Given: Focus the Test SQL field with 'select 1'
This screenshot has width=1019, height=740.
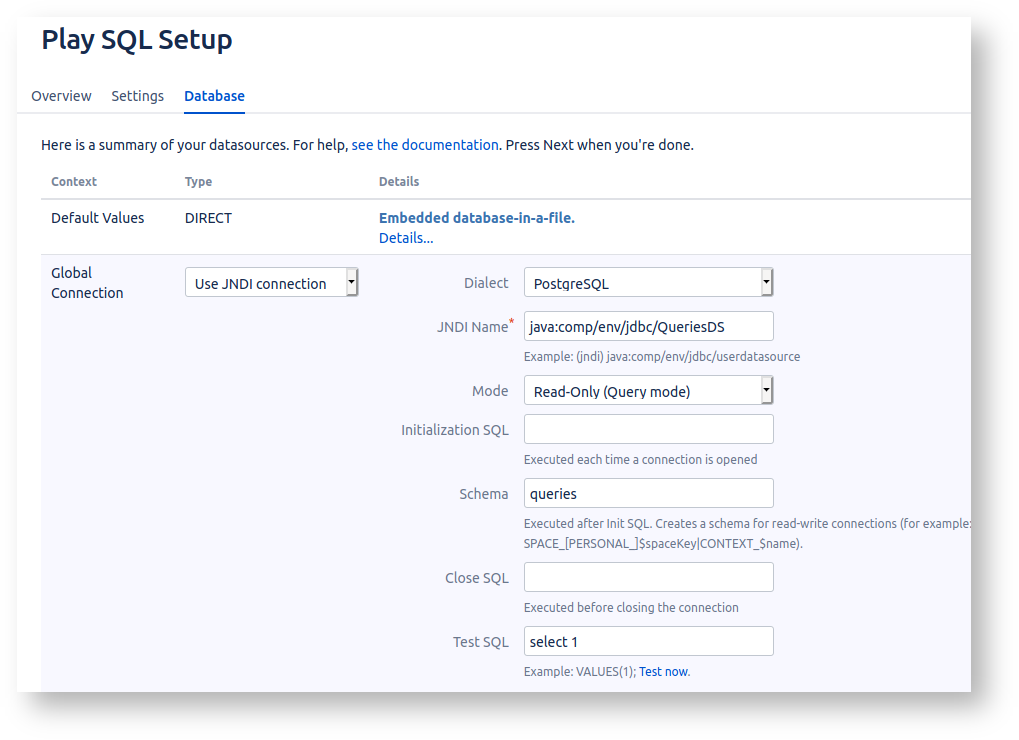Looking at the screenshot, I should [648, 641].
